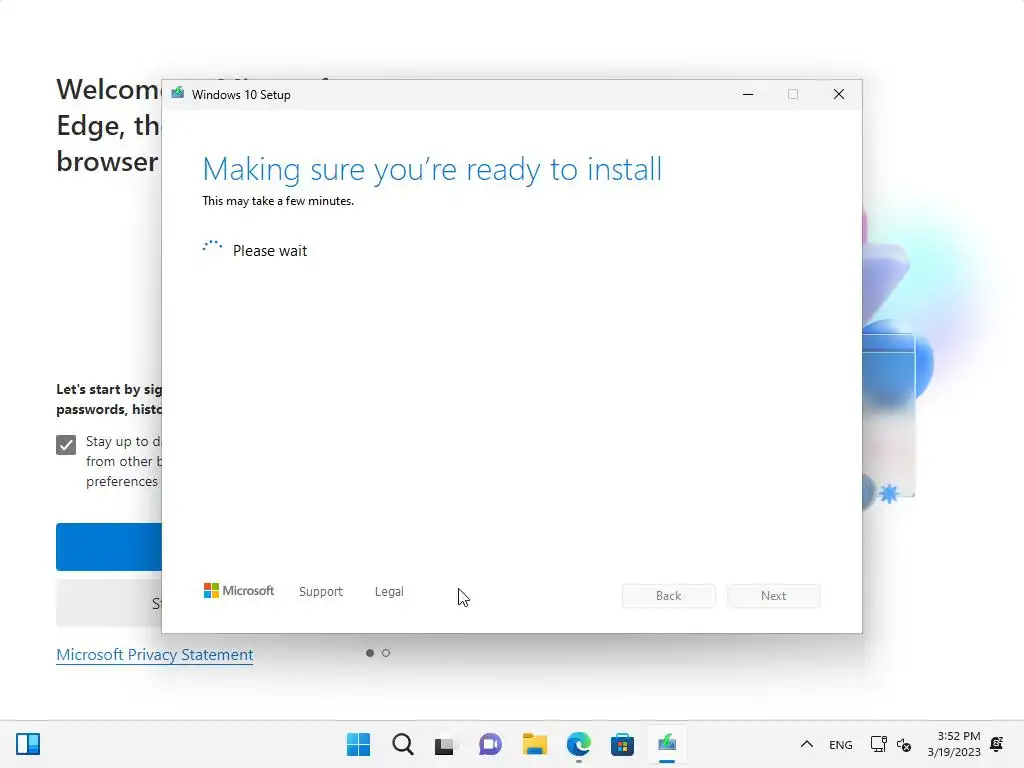Open Widgets panel icon on taskbar
1024x768 pixels.
click(28, 744)
